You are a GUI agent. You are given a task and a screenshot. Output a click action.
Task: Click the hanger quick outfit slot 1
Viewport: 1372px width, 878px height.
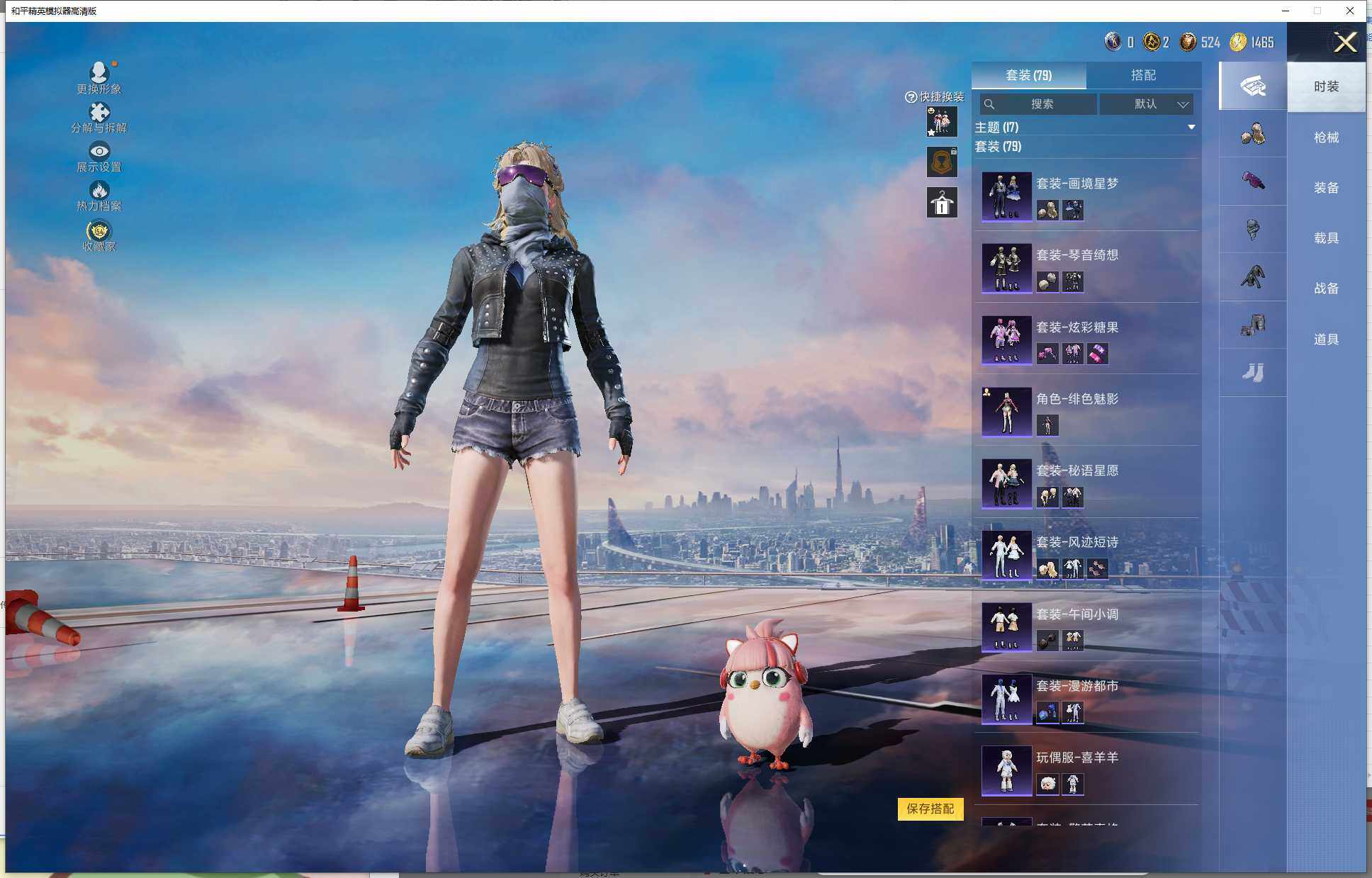coord(942,203)
